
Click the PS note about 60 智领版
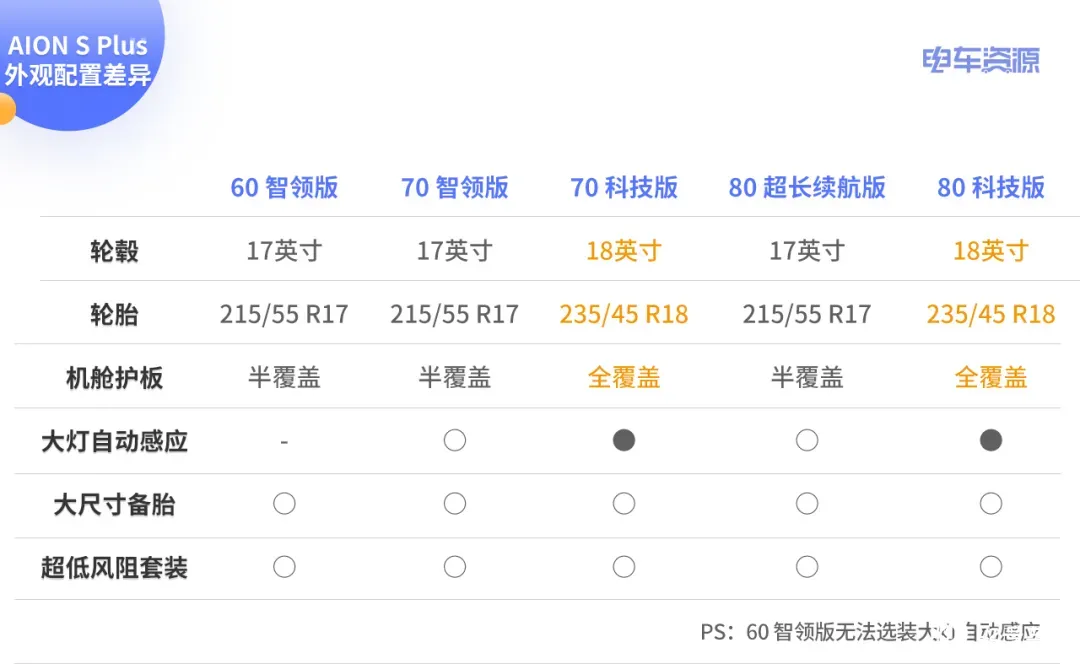click(x=870, y=632)
